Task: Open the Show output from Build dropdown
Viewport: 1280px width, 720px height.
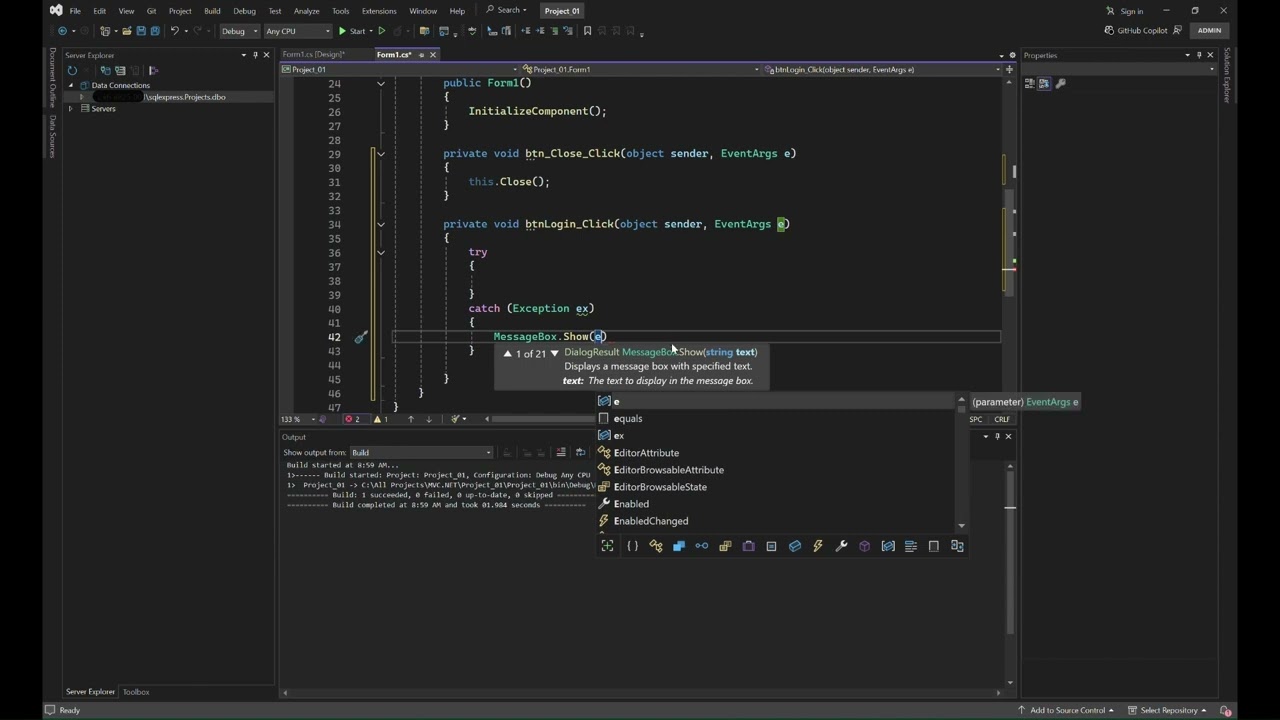Action: (421, 453)
